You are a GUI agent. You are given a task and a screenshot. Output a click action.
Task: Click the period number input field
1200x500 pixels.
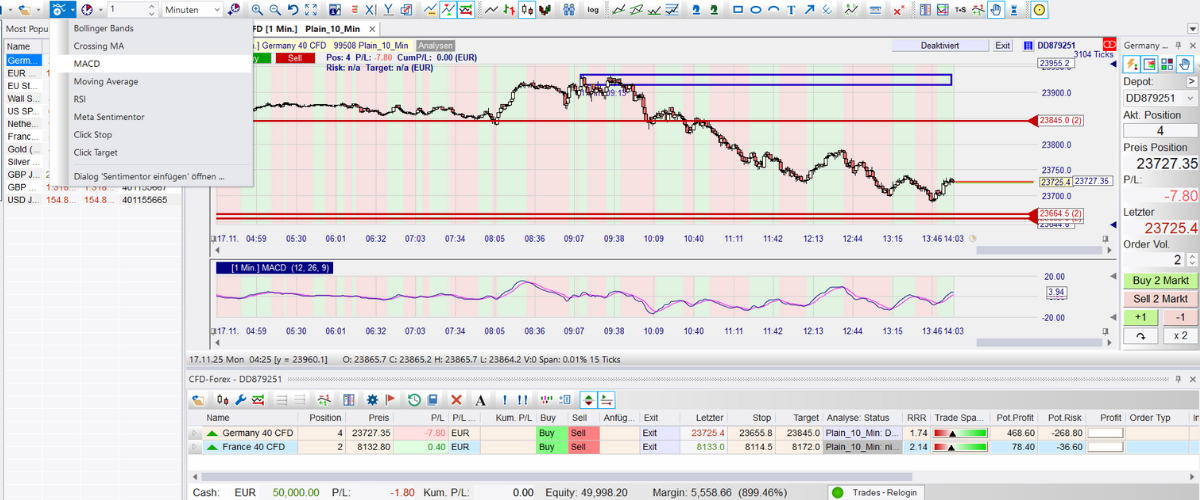pos(130,10)
